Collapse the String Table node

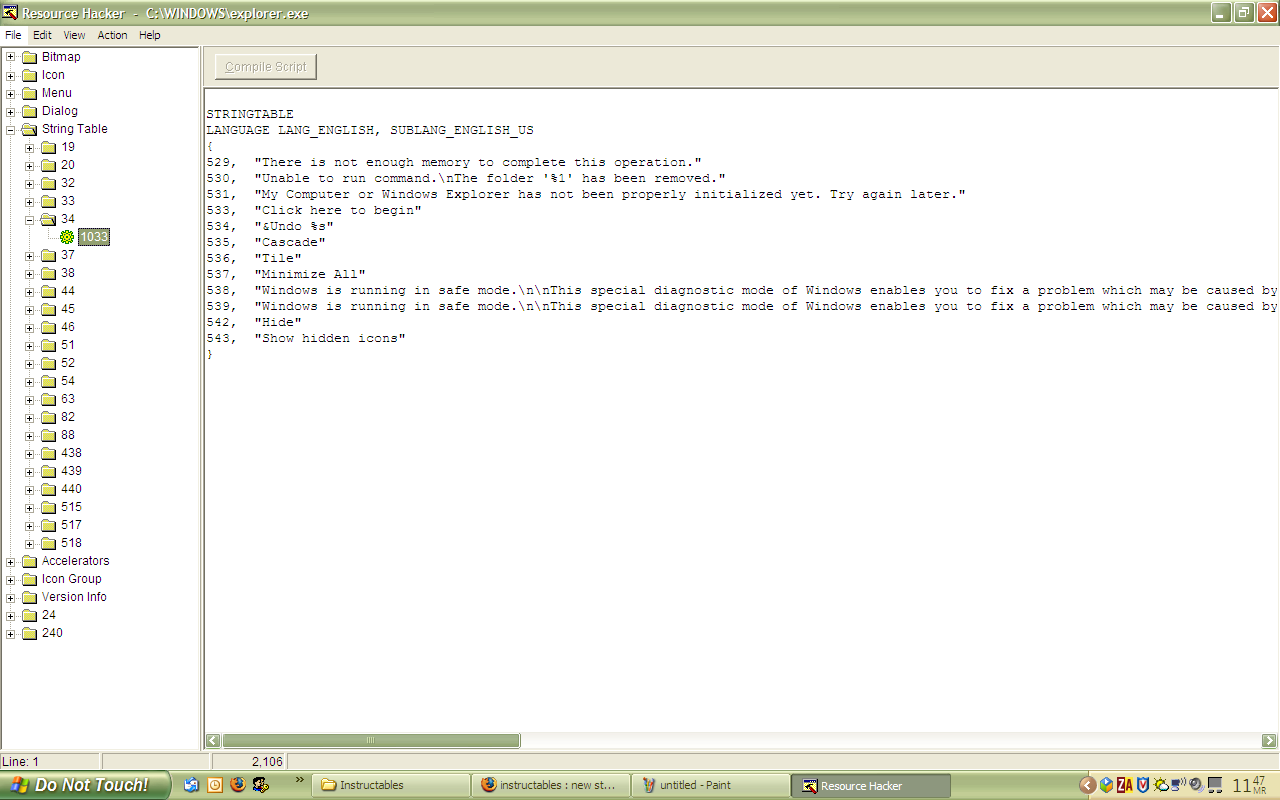pos(11,129)
